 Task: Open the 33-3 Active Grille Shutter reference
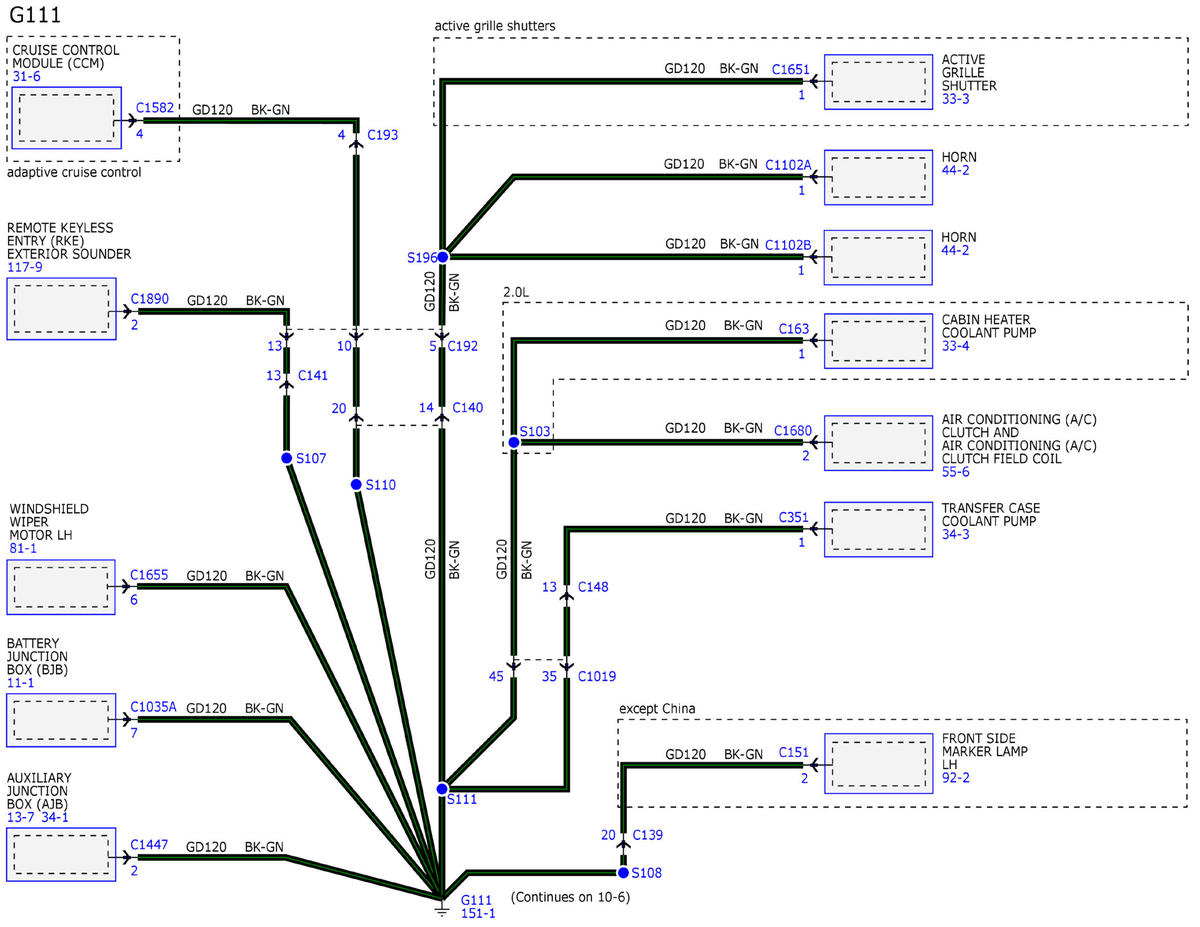[x=956, y=99]
